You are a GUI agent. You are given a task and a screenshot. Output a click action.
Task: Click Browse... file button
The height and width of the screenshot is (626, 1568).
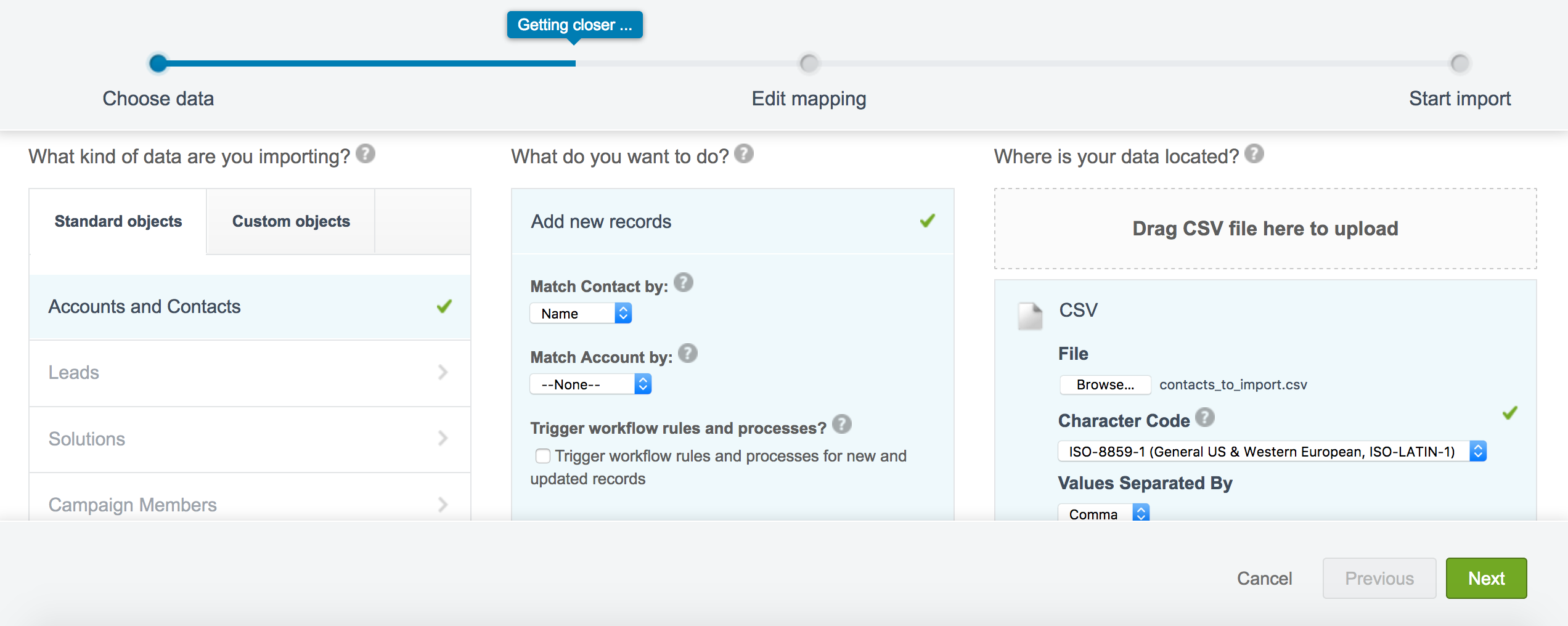(1105, 384)
